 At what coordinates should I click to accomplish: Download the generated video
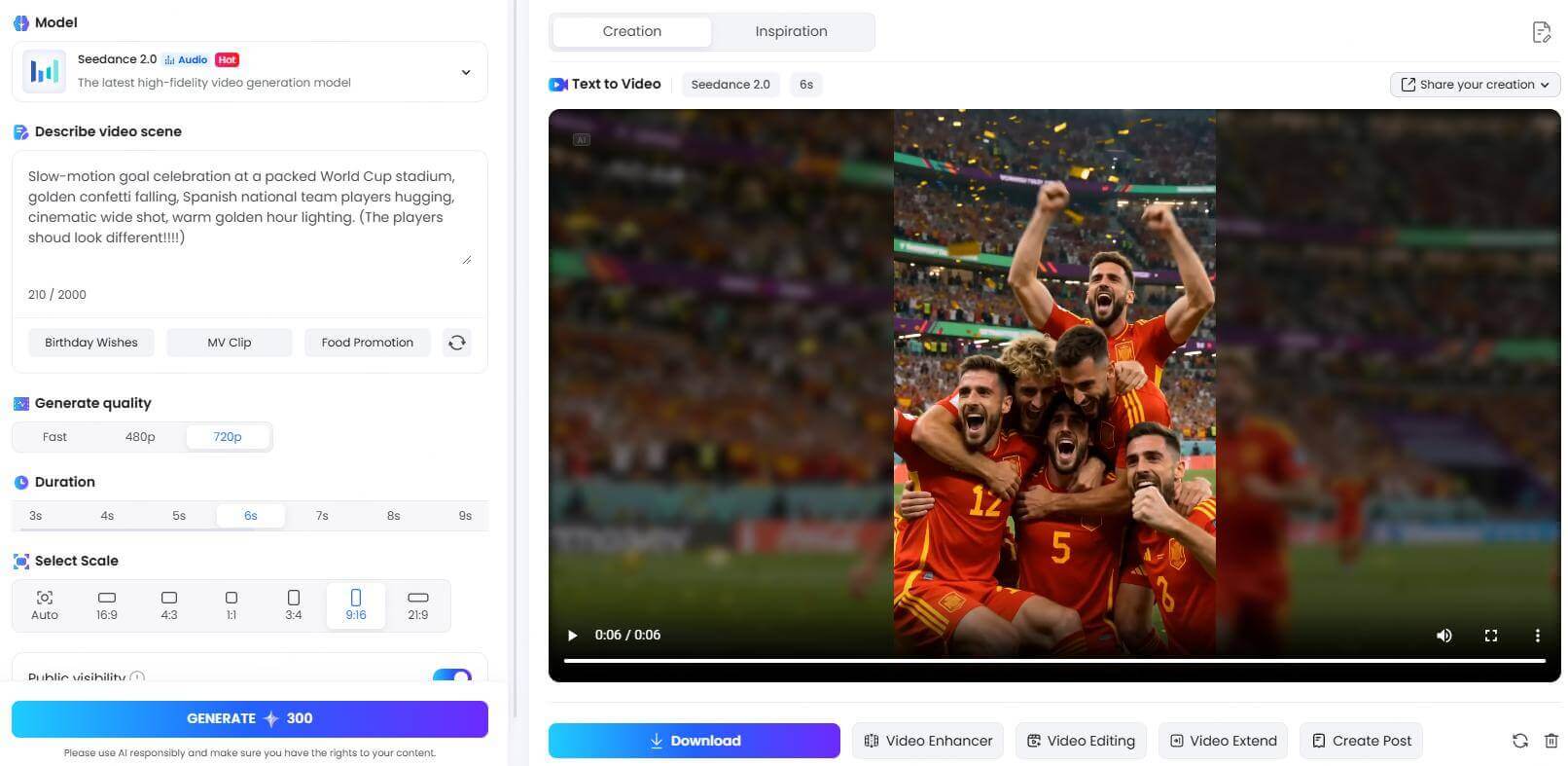click(x=695, y=741)
